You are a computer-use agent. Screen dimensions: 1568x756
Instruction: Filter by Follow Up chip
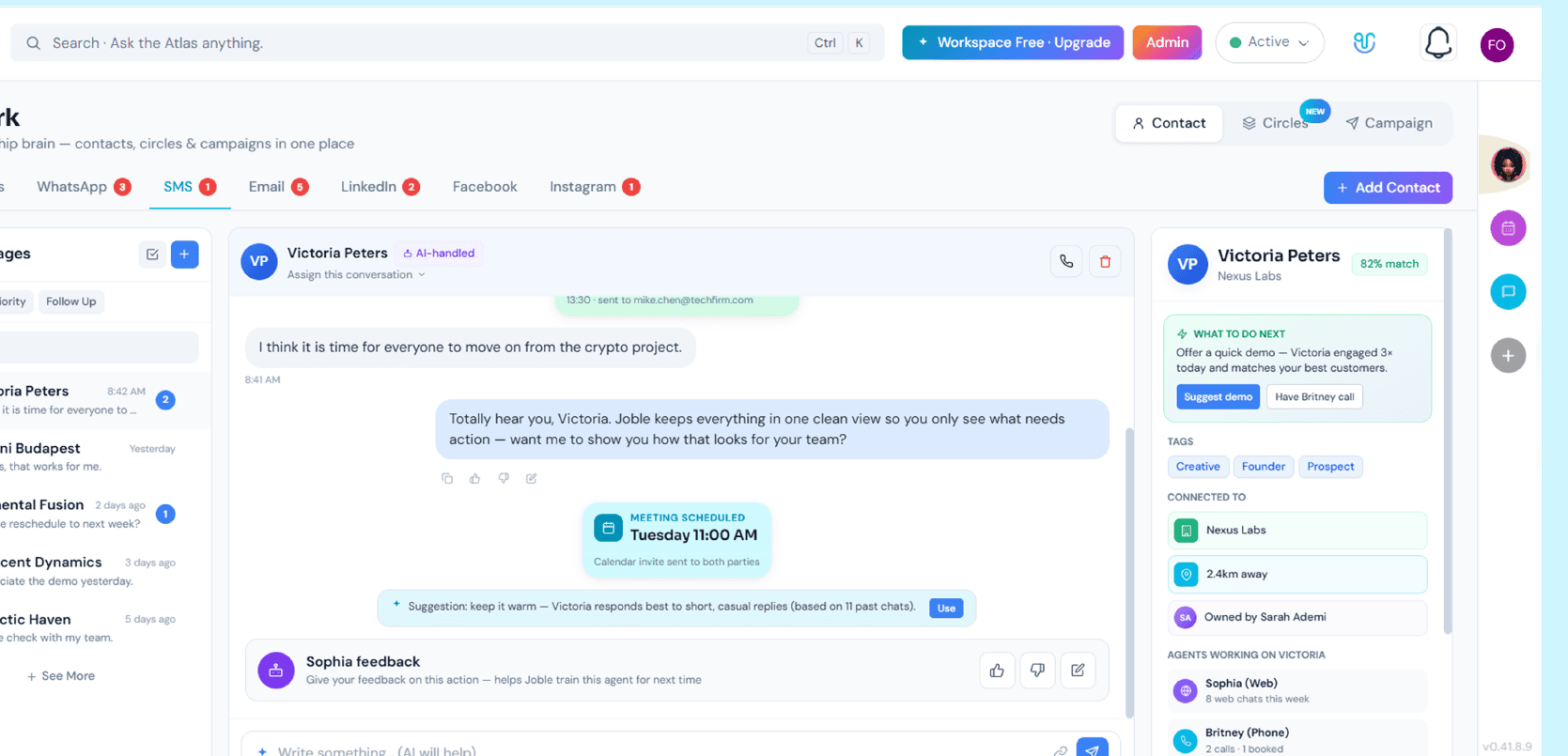click(x=71, y=301)
